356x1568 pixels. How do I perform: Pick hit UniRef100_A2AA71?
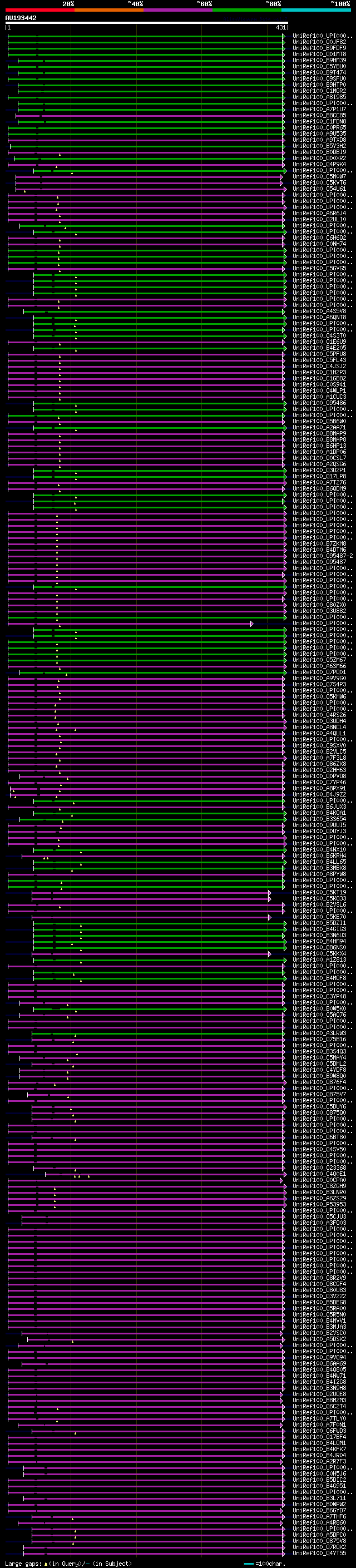coord(319,427)
